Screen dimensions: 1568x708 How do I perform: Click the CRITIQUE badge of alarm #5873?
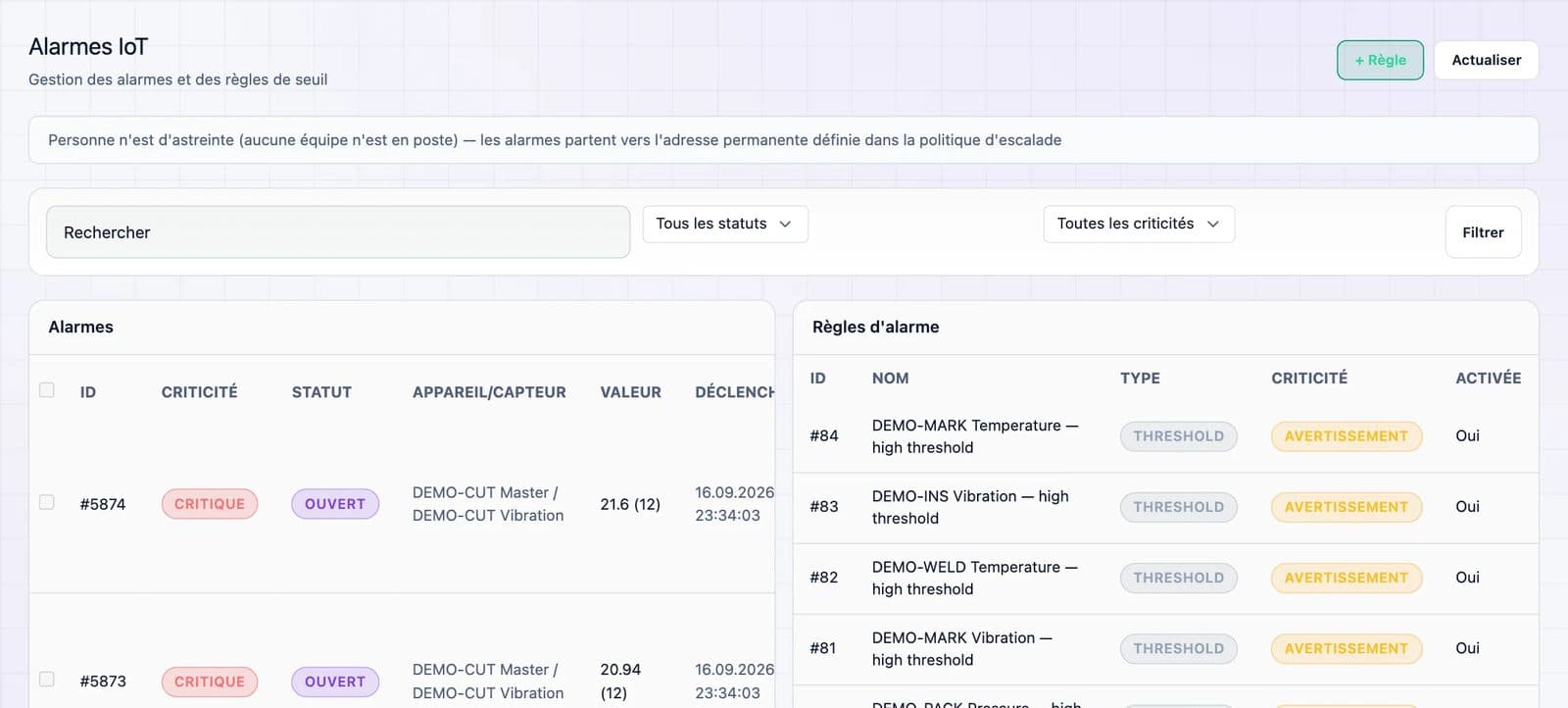pos(210,682)
